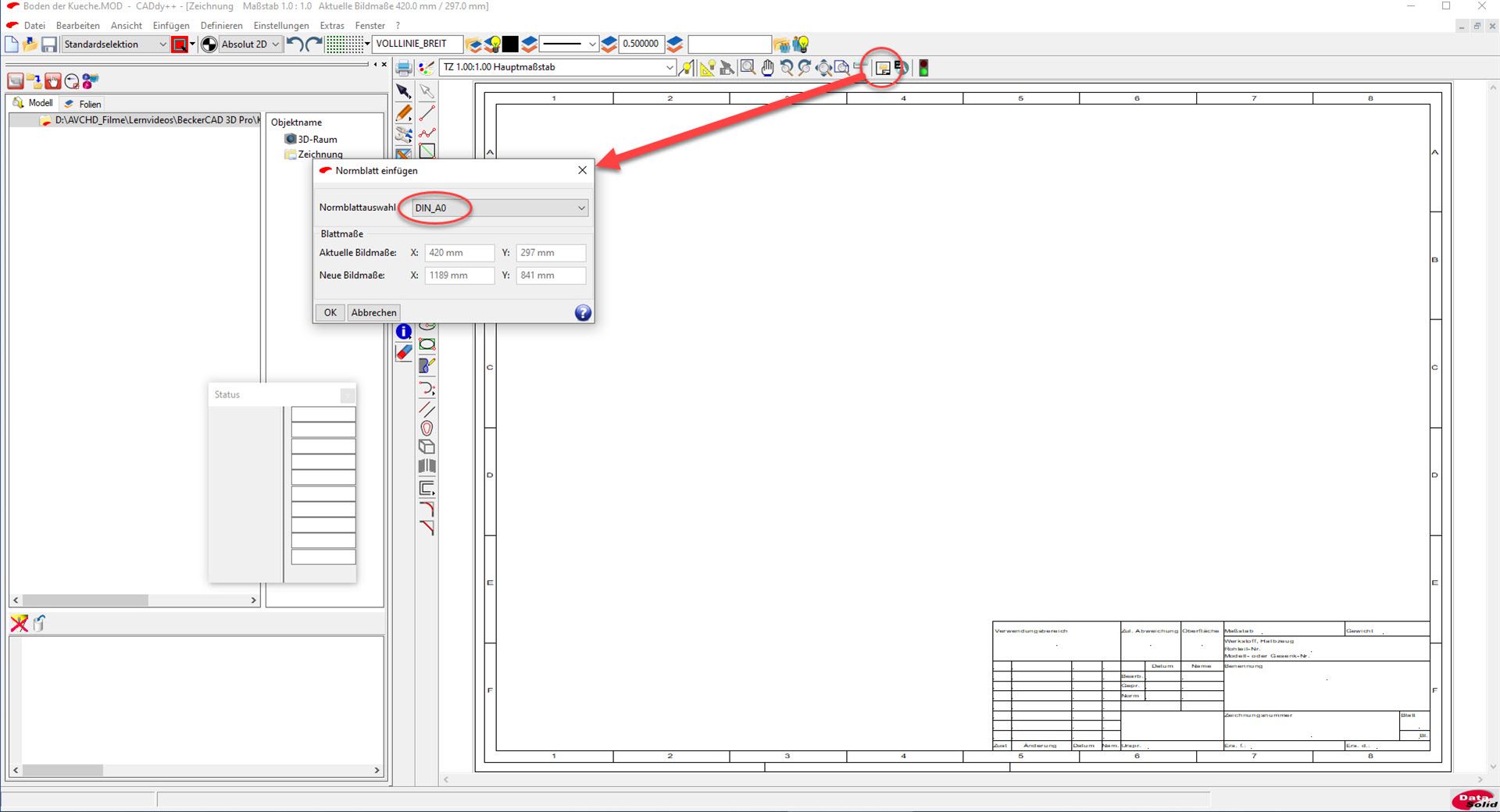This screenshot has width=1500, height=812.
Task: Select the black arrow selection tool
Action: point(404,91)
